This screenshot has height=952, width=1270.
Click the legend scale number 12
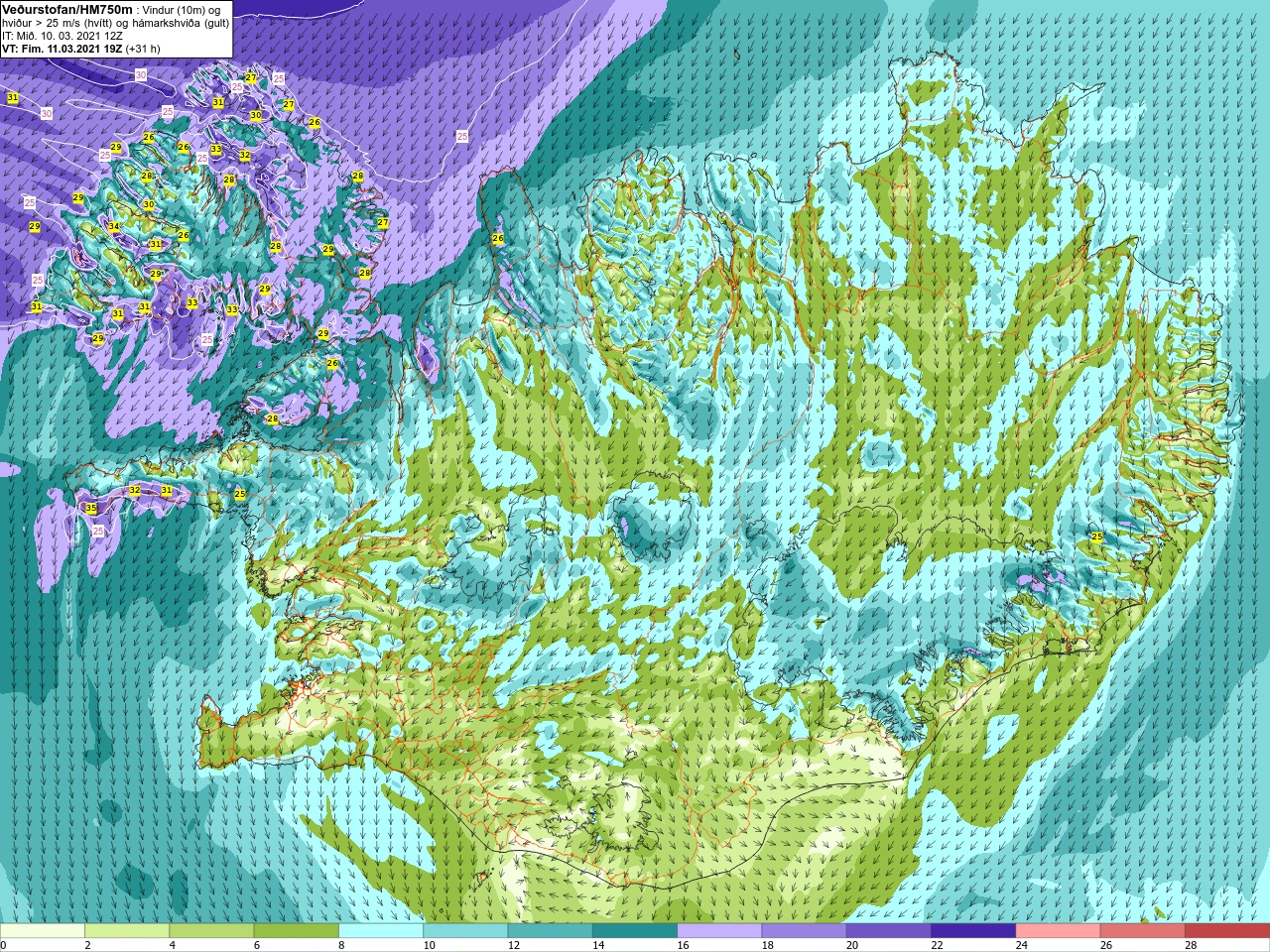513,945
